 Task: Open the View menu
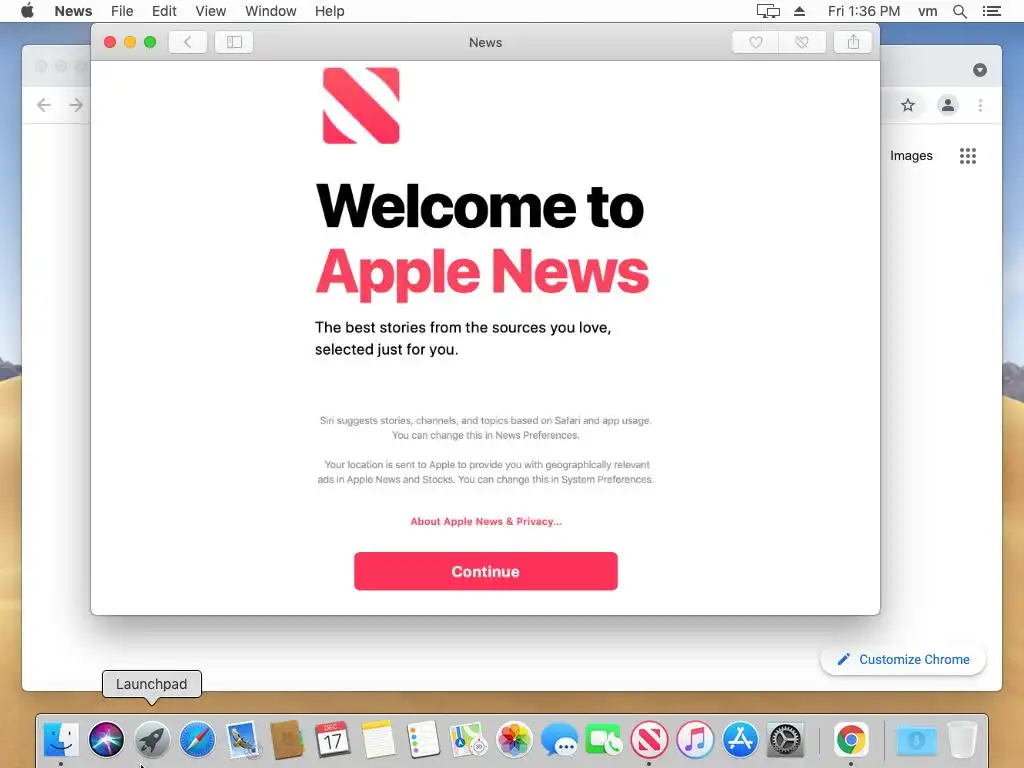(210, 11)
